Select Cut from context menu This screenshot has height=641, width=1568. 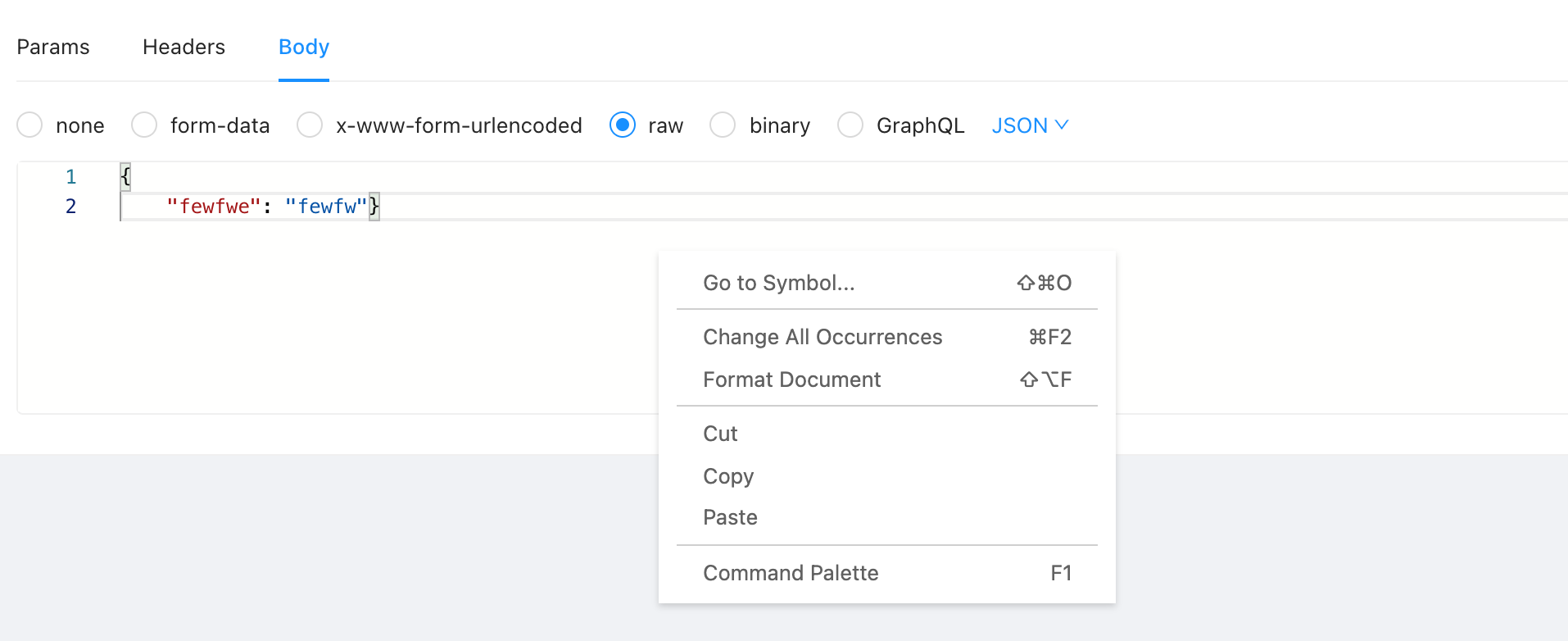pyautogui.click(x=887, y=434)
